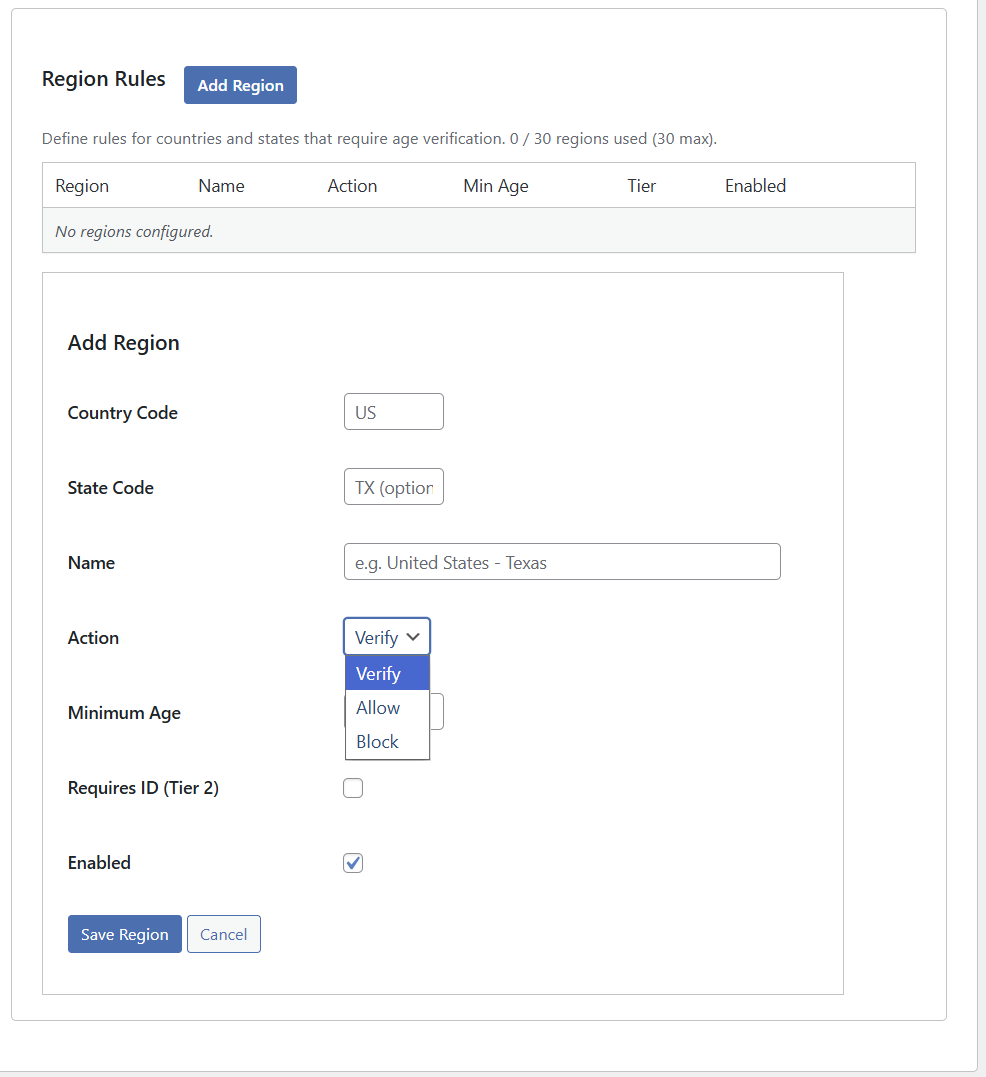Choose Allow from the Action options
Screen dimensions: 986x1077
coord(387,708)
